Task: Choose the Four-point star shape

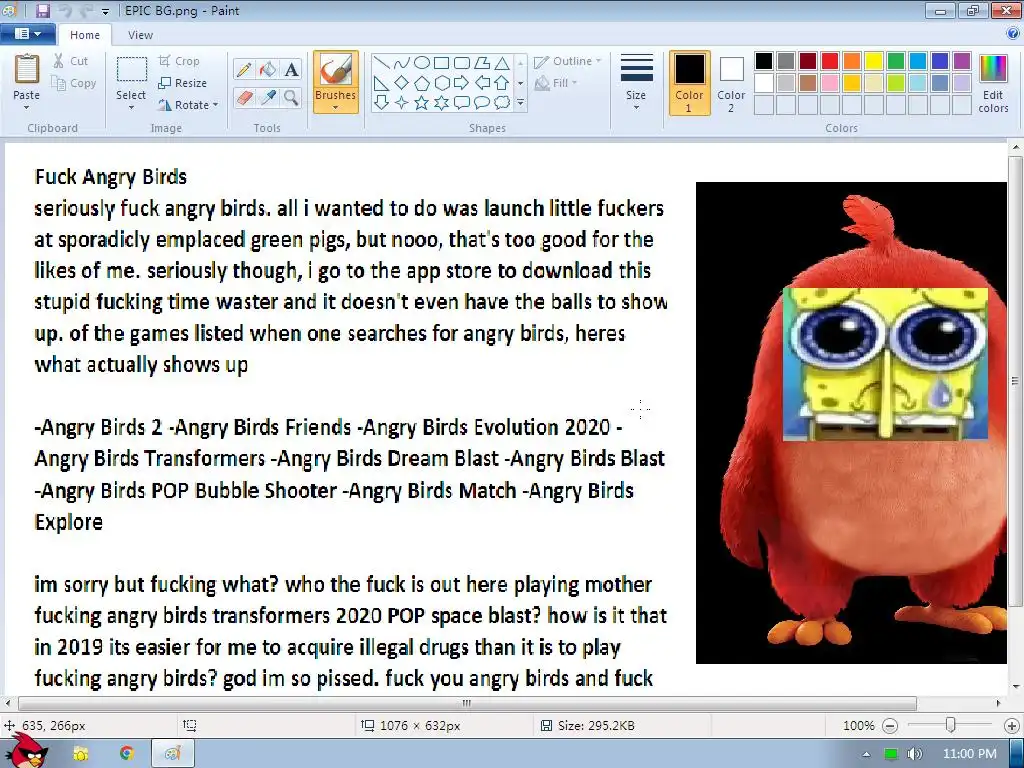Action: (402, 103)
